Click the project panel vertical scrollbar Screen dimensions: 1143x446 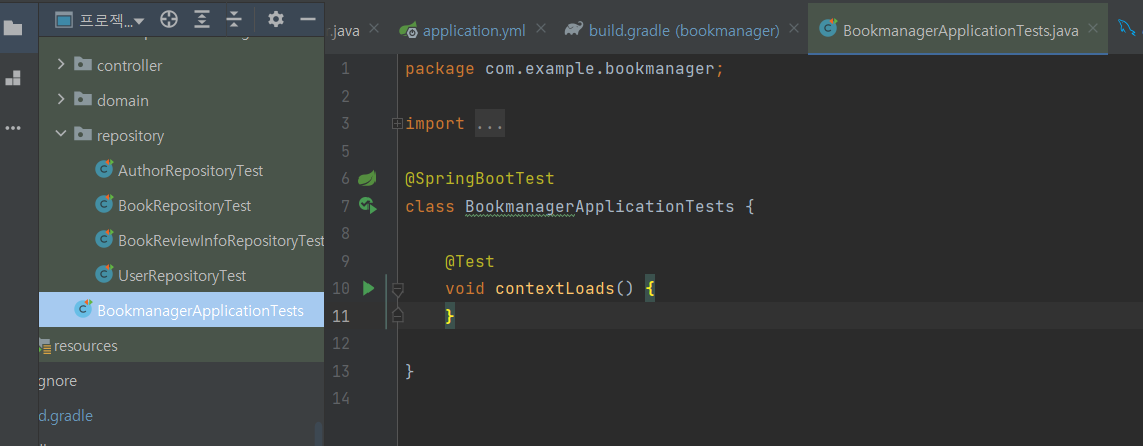319,434
